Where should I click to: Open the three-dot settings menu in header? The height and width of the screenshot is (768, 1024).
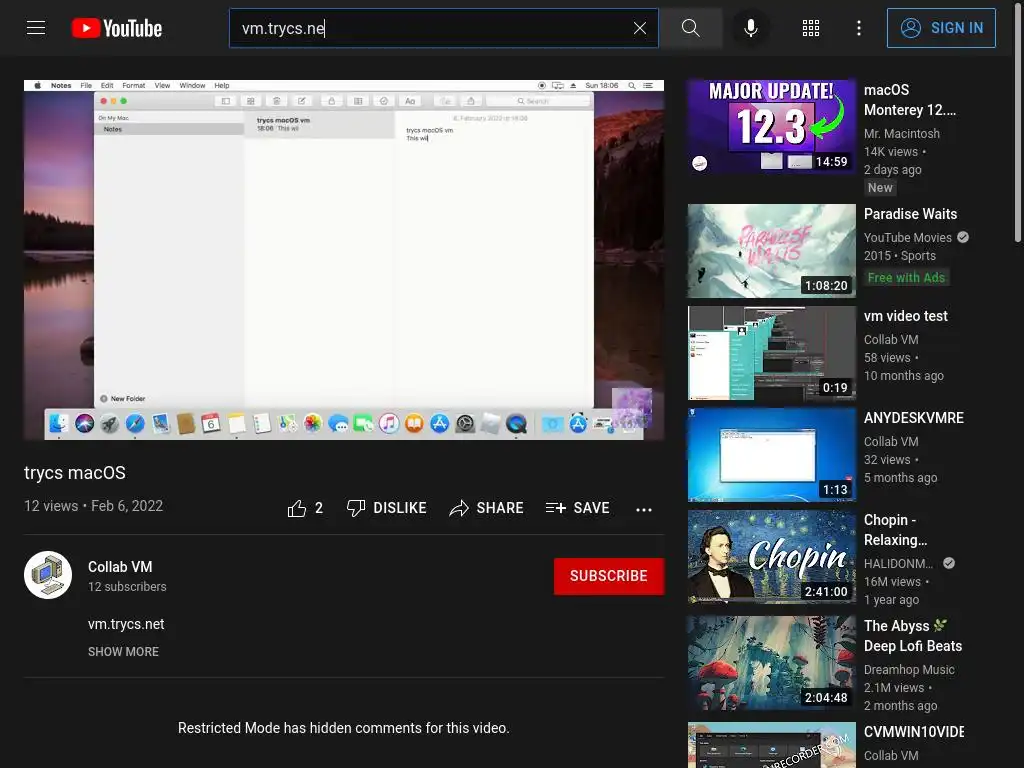[859, 28]
